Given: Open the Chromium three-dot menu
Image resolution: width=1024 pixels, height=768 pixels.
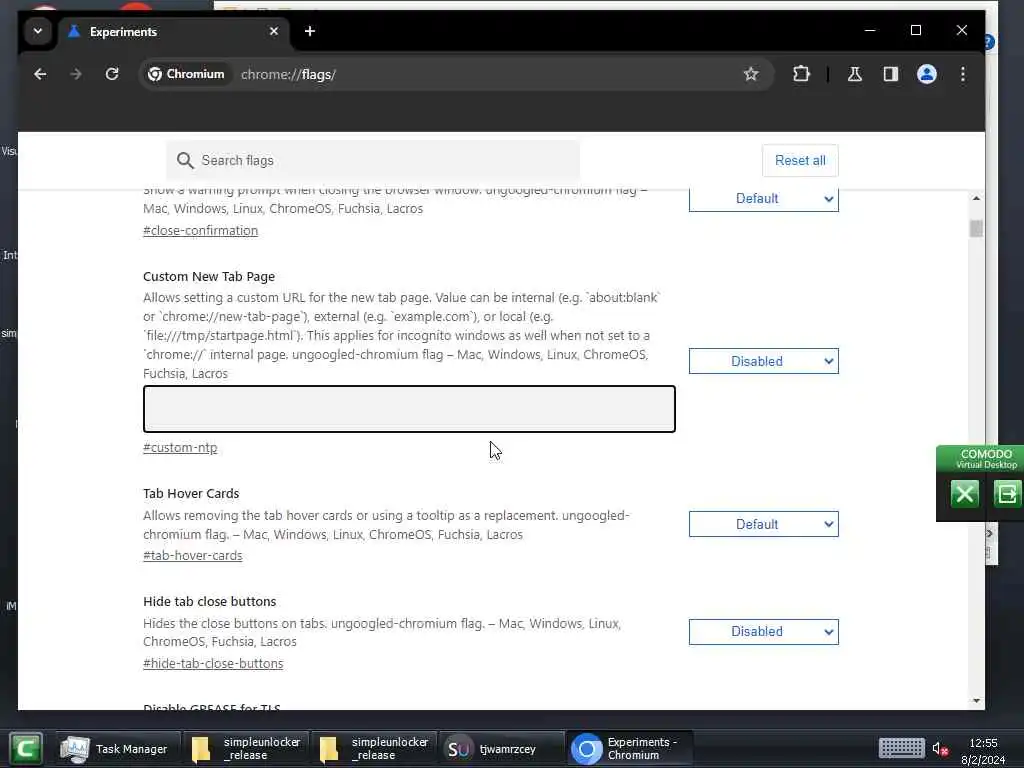Looking at the screenshot, I should pyautogui.click(x=963, y=74).
